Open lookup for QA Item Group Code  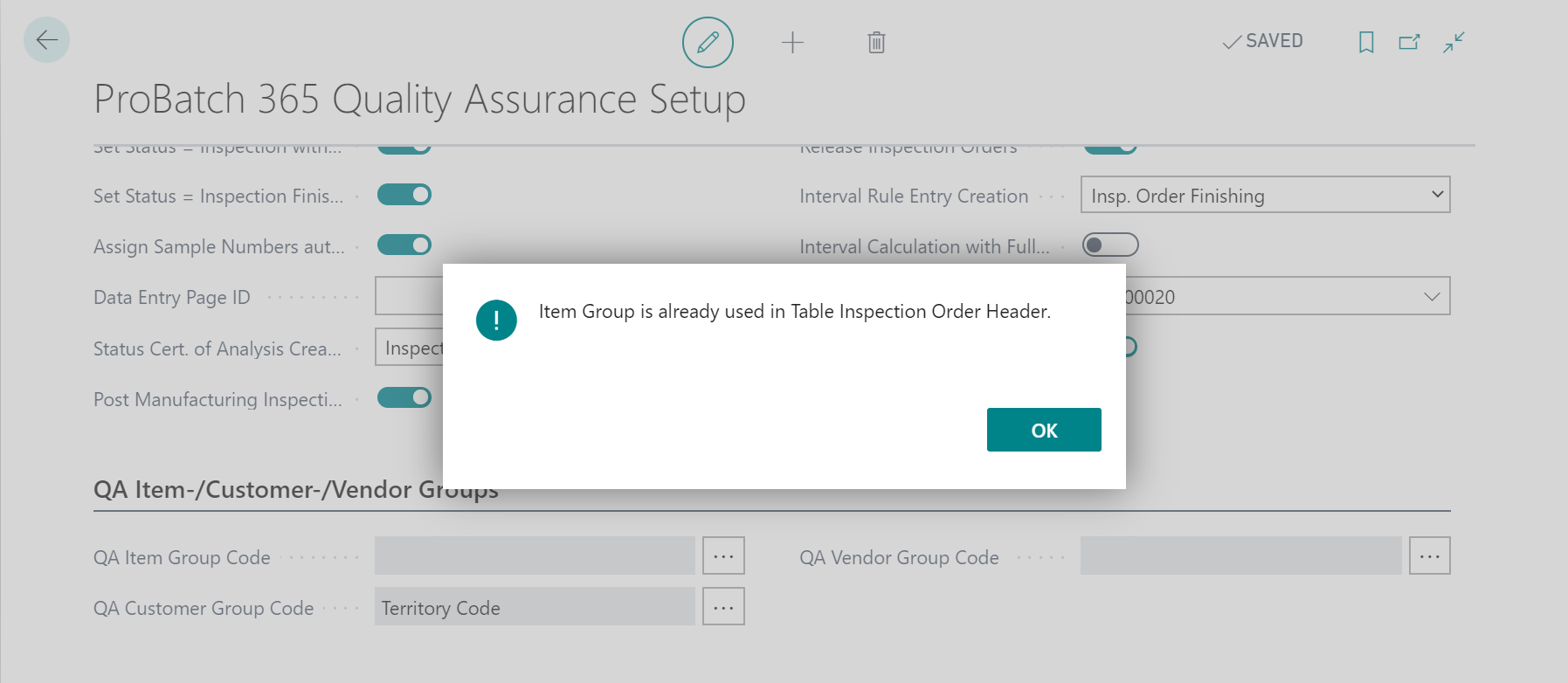pos(723,555)
